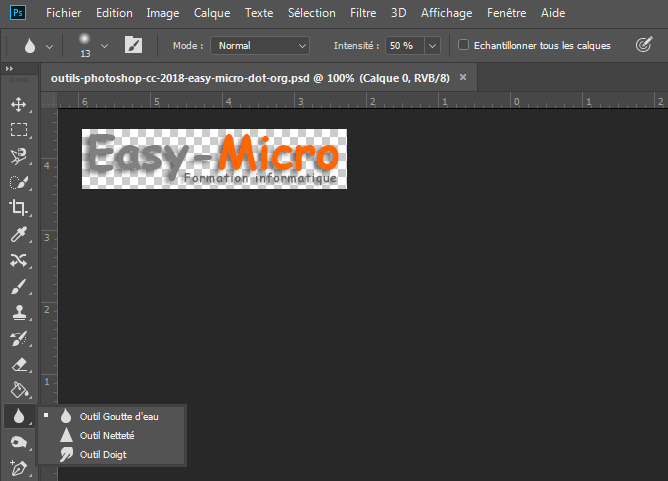Screen dimensions: 668x481
Task: Open the Mode Normal dropdown
Action: pos(260,46)
